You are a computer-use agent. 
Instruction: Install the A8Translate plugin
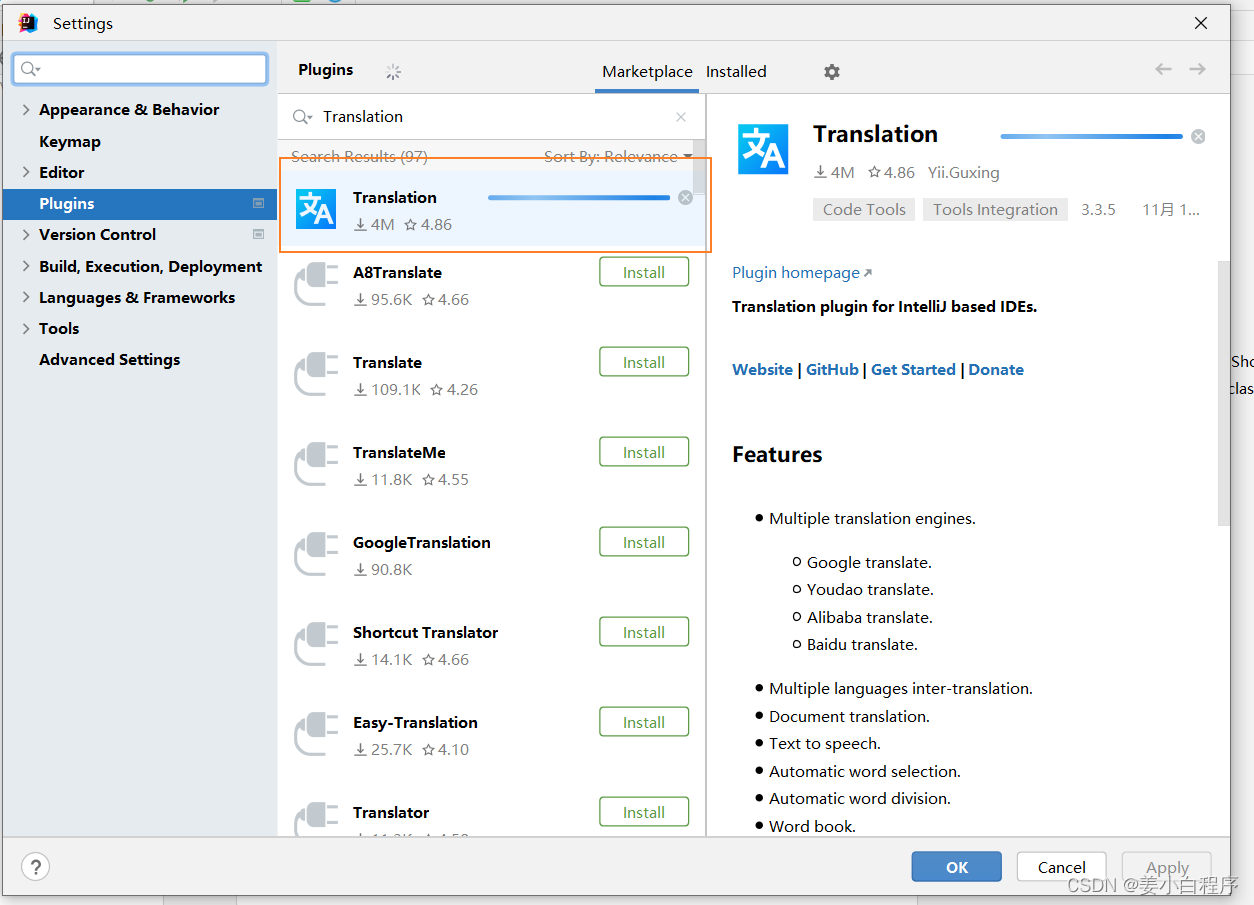tap(644, 272)
